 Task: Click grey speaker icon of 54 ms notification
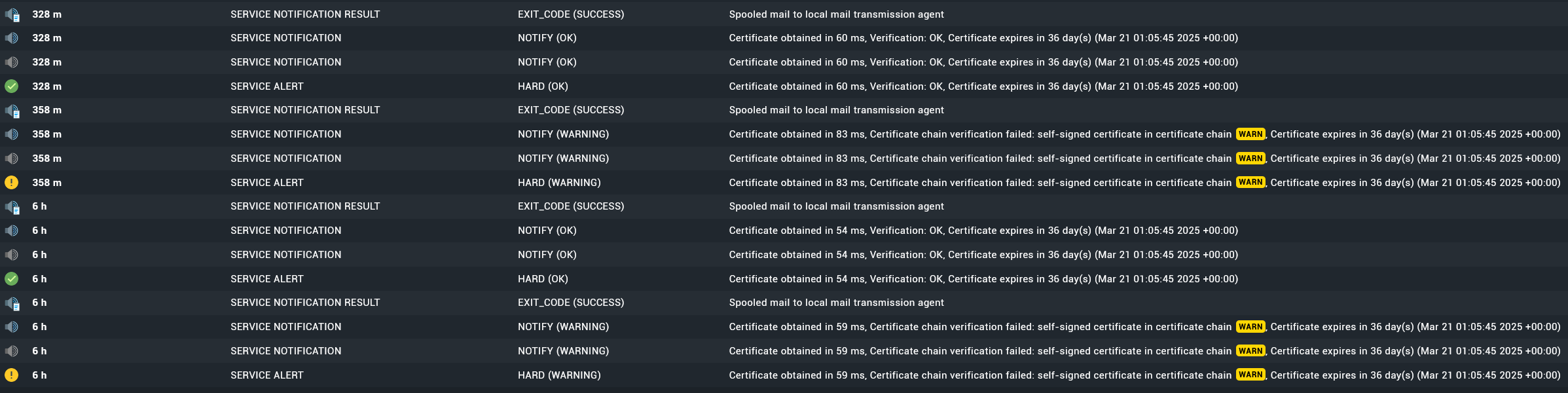coord(12,255)
